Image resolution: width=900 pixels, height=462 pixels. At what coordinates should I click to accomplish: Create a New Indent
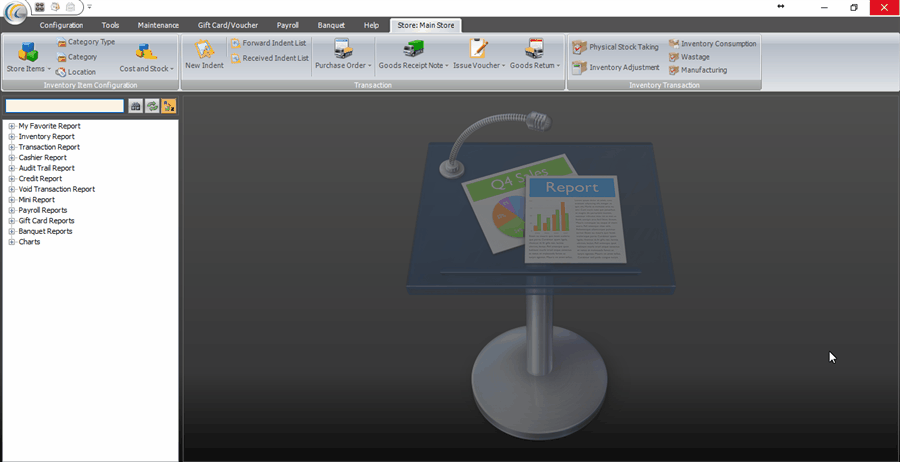[204, 55]
